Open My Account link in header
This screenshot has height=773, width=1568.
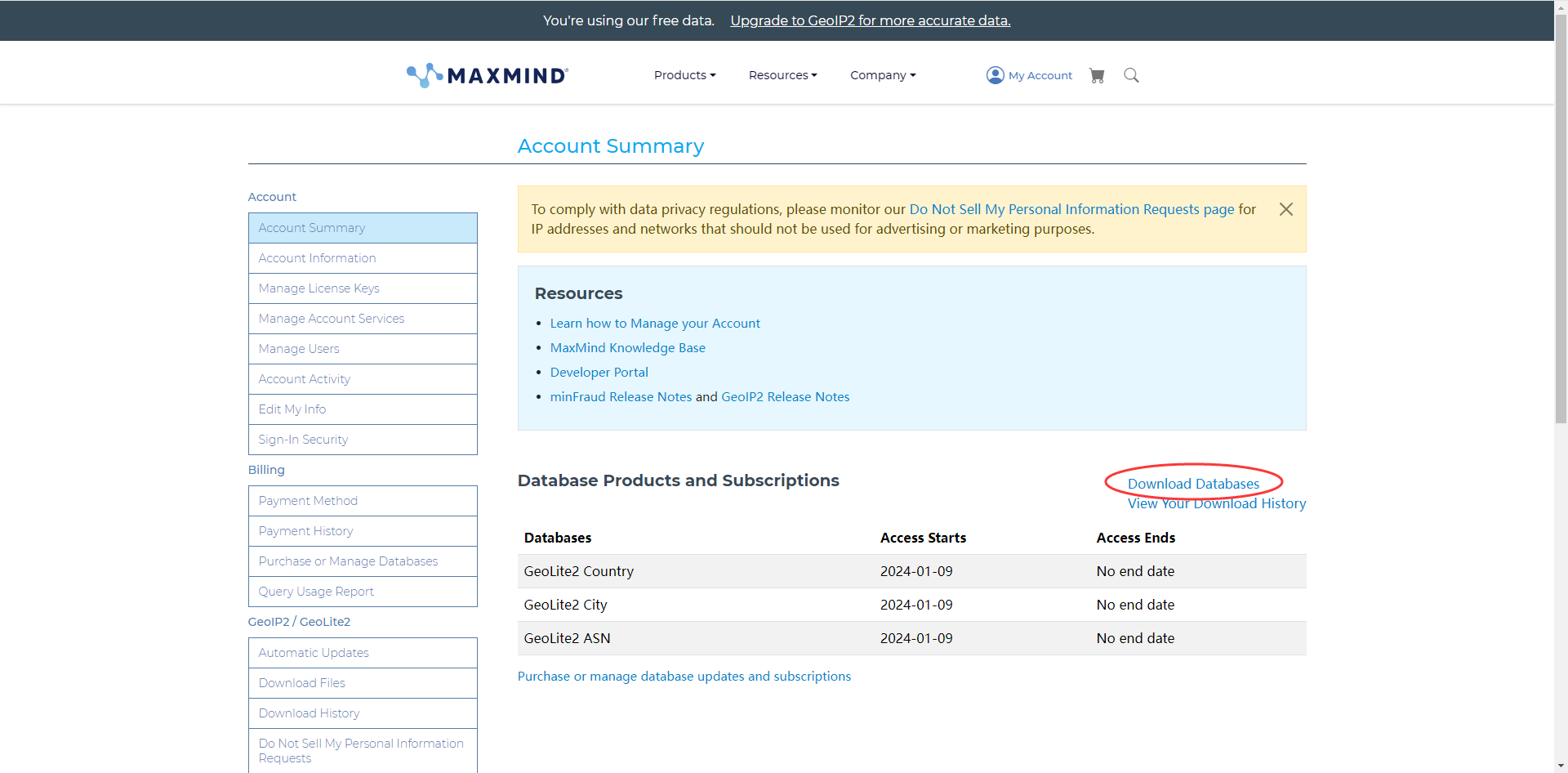[x=1040, y=75]
